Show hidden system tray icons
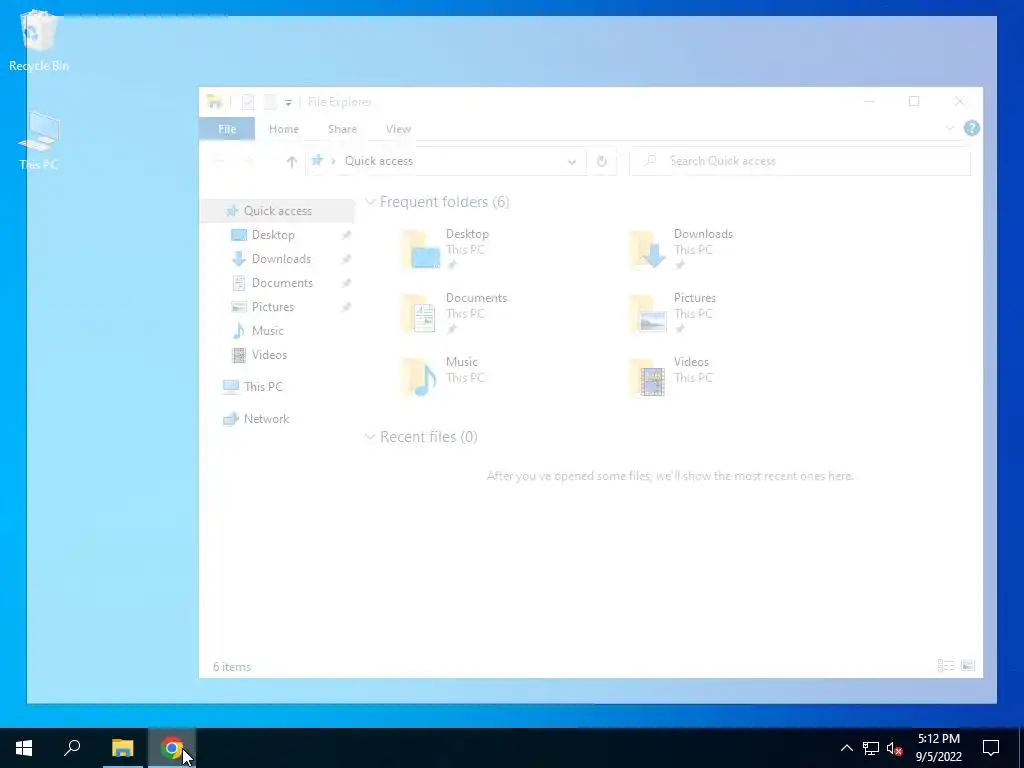 point(846,748)
